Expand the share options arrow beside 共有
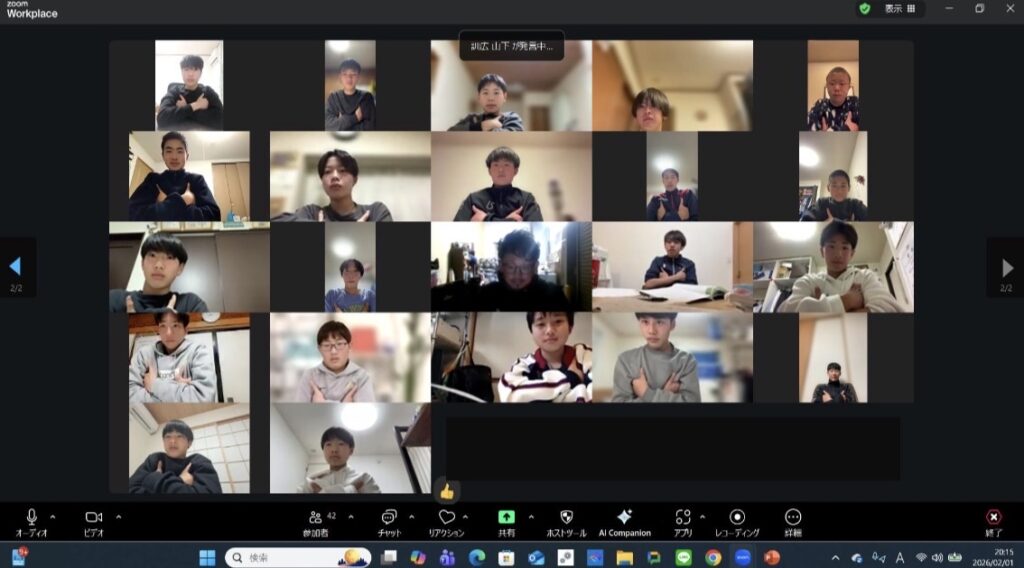The height and width of the screenshot is (568, 1024). point(530,517)
